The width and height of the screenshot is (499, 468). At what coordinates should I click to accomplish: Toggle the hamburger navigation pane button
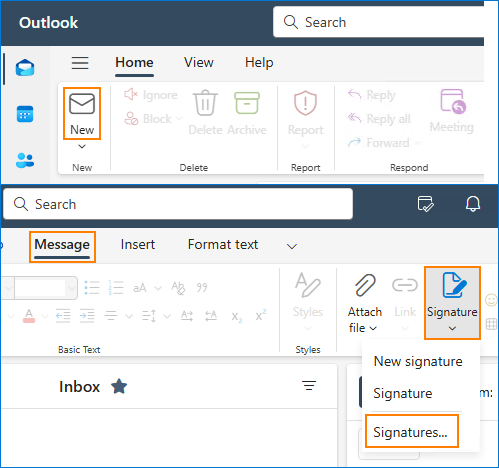point(80,63)
